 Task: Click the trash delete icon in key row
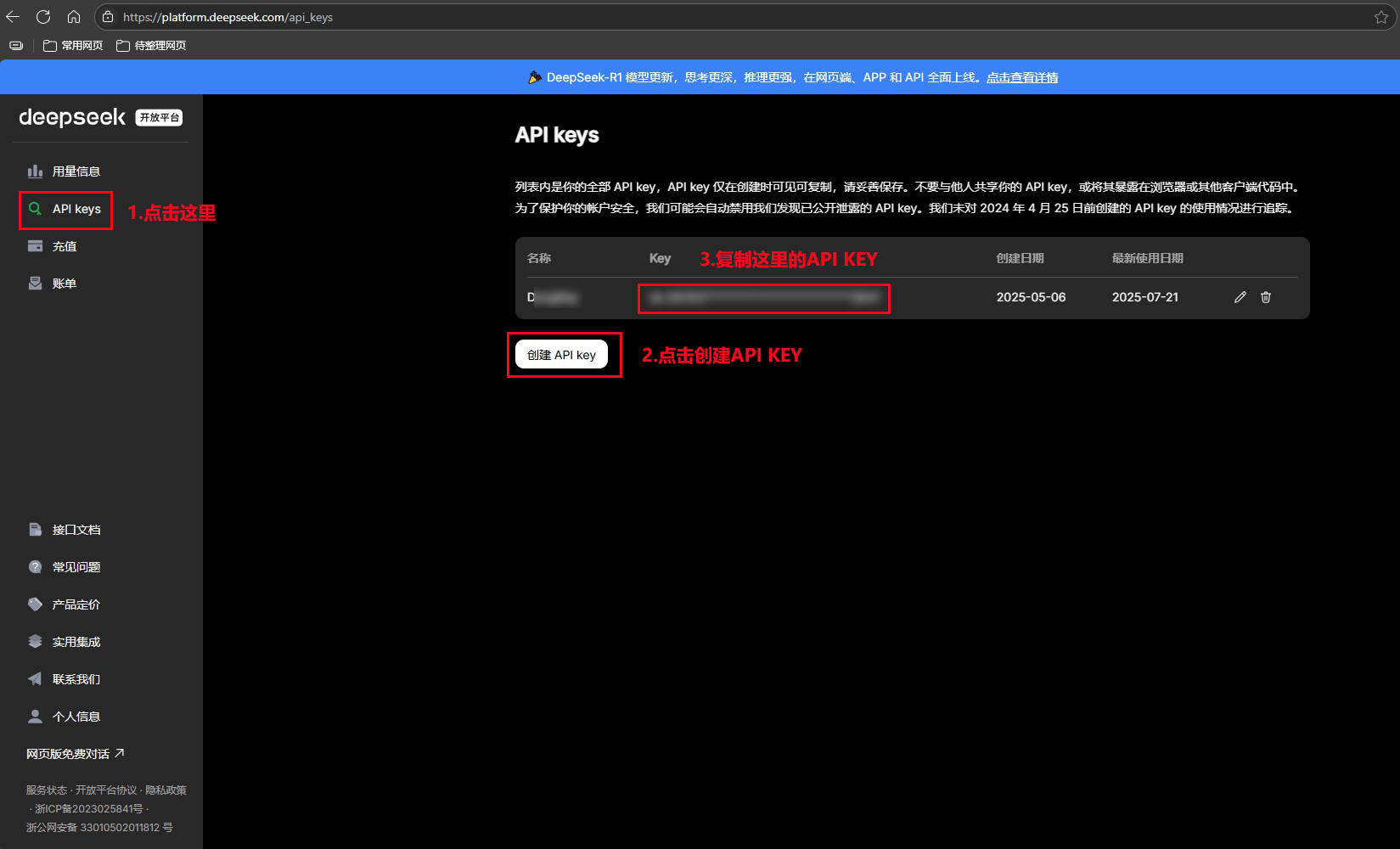point(1265,297)
